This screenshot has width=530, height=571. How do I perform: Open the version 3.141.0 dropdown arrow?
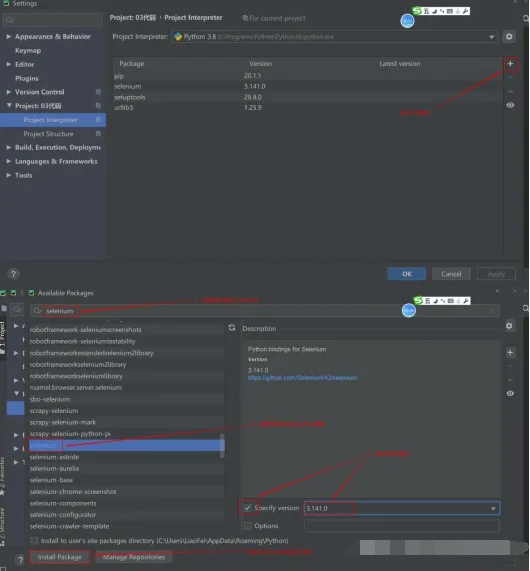pos(493,508)
